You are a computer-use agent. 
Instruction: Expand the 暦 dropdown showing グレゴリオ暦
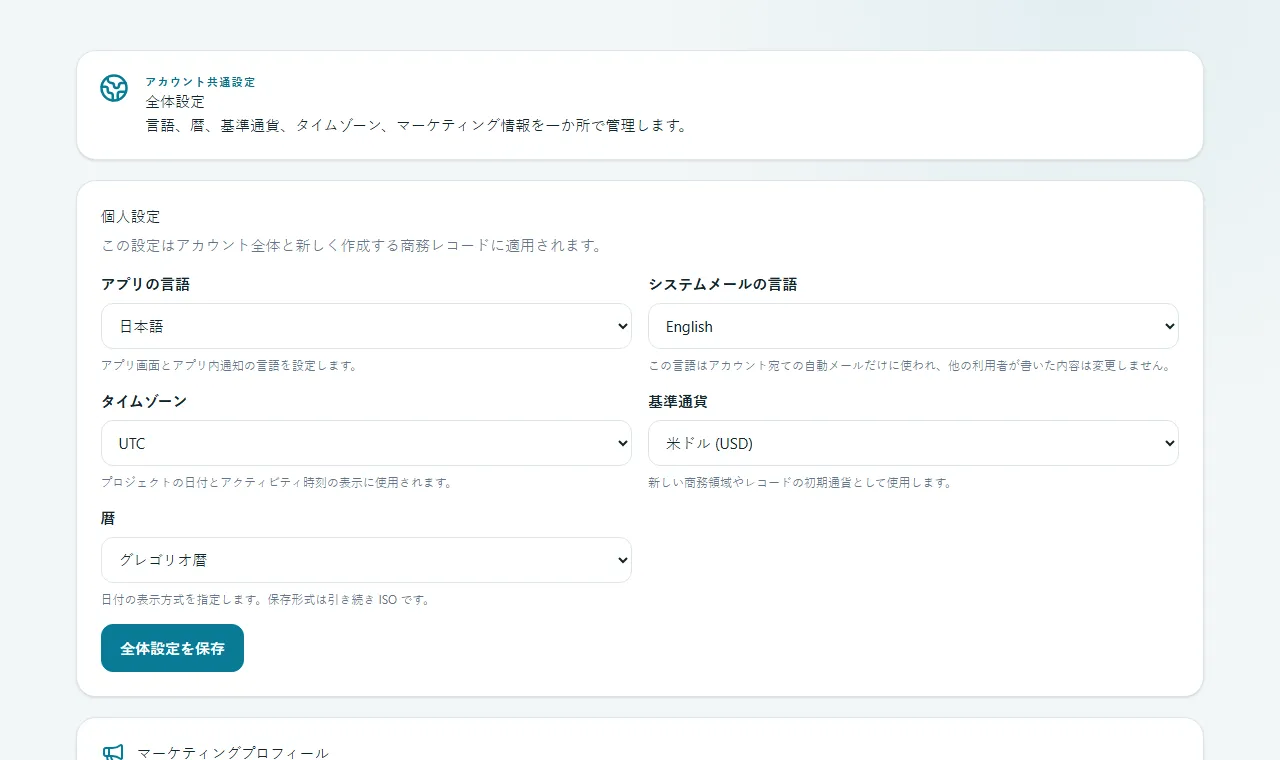click(x=366, y=560)
